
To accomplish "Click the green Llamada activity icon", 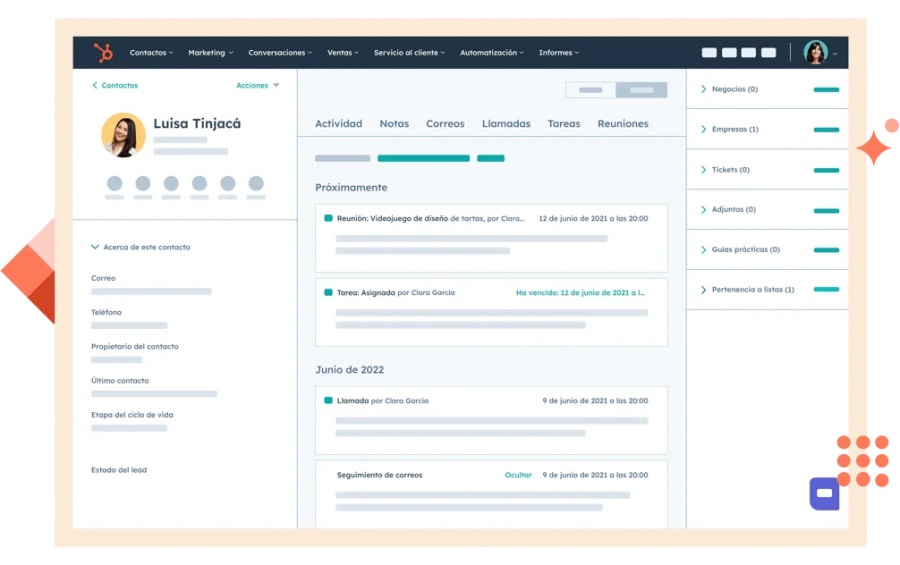I will click(x=328, y=401).
